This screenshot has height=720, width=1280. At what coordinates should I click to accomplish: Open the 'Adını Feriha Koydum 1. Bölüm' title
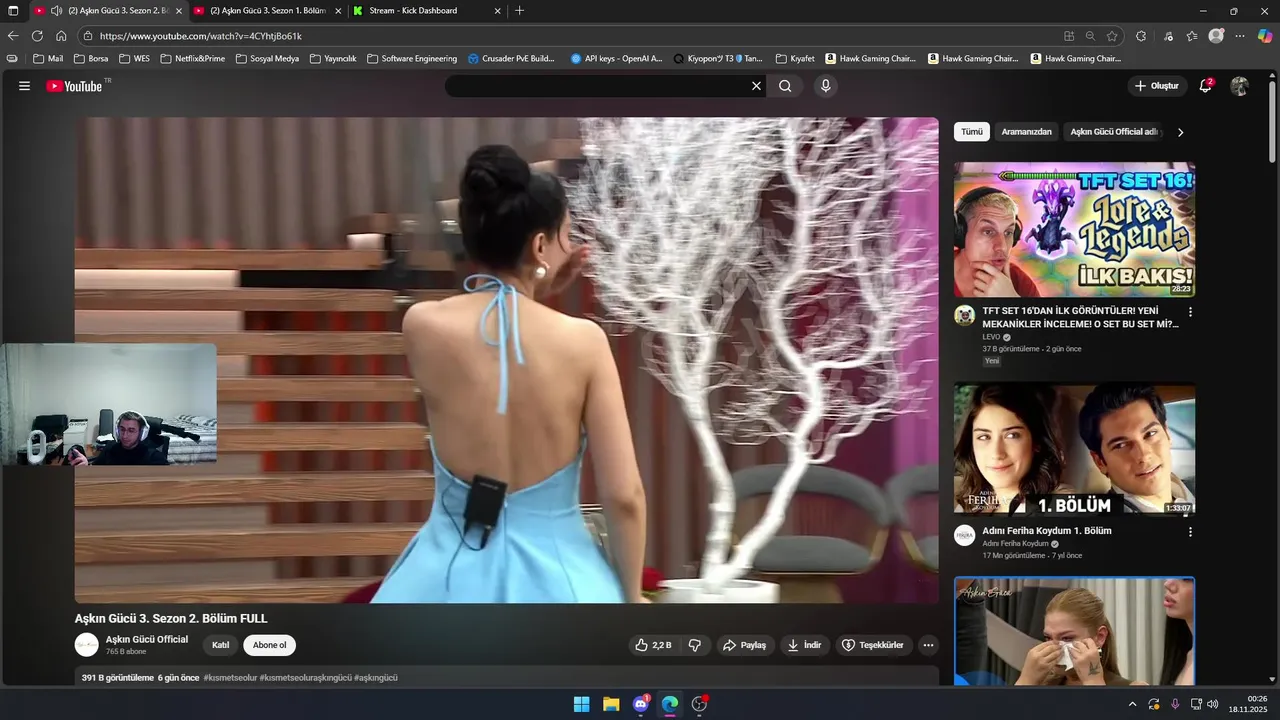1047,531
